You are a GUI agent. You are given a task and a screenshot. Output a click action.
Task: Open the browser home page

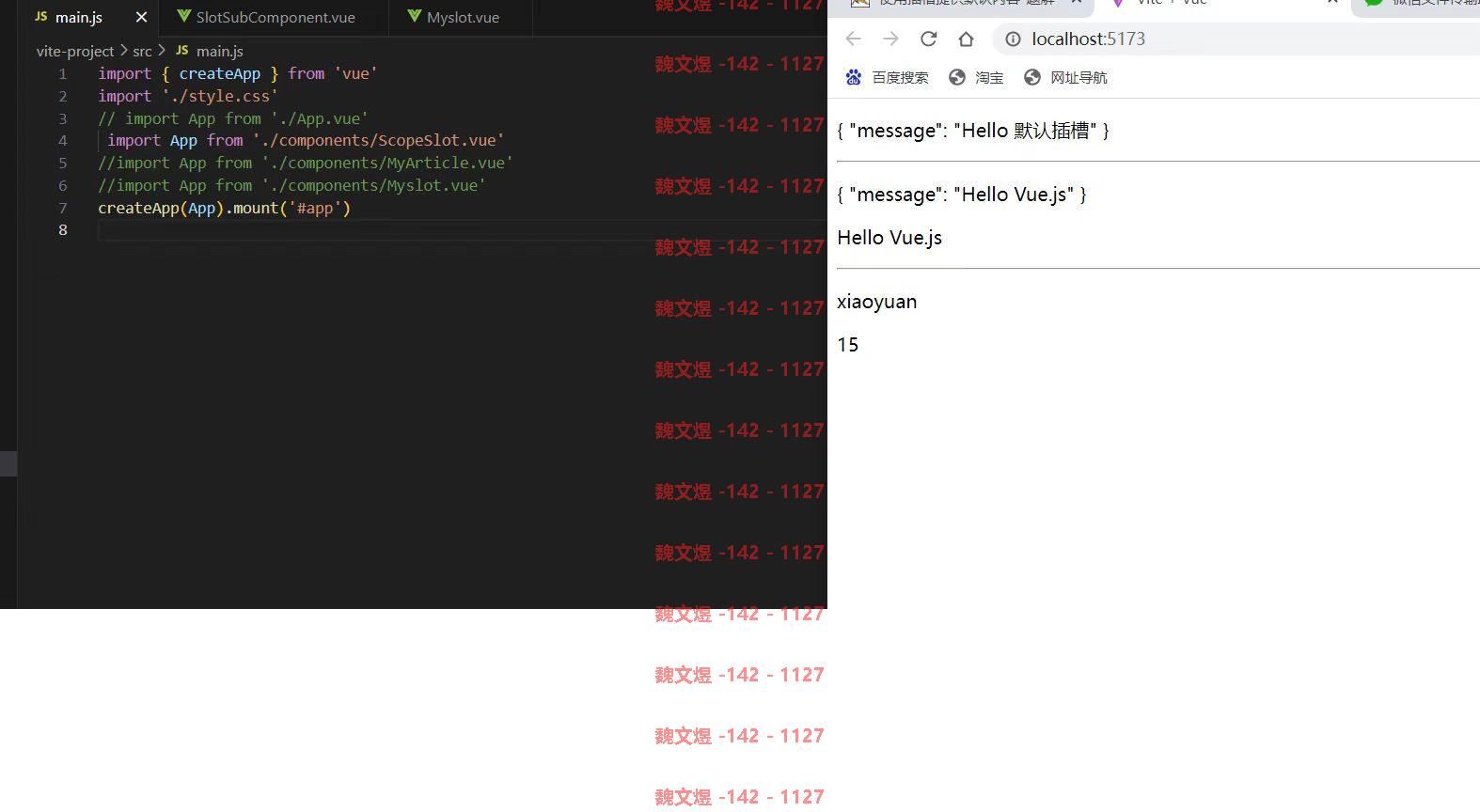(966, 39)
